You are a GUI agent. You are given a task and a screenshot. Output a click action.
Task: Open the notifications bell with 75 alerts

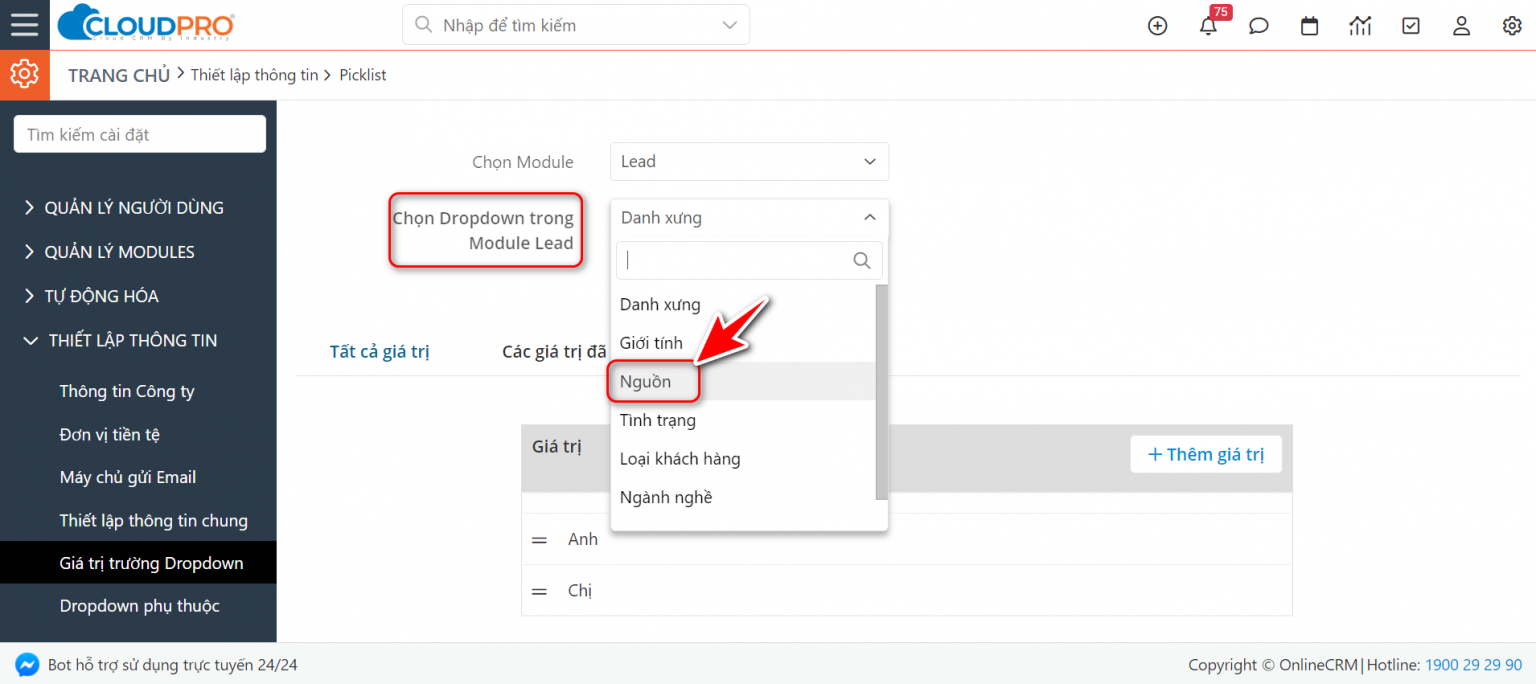(x=1208, y=26)
